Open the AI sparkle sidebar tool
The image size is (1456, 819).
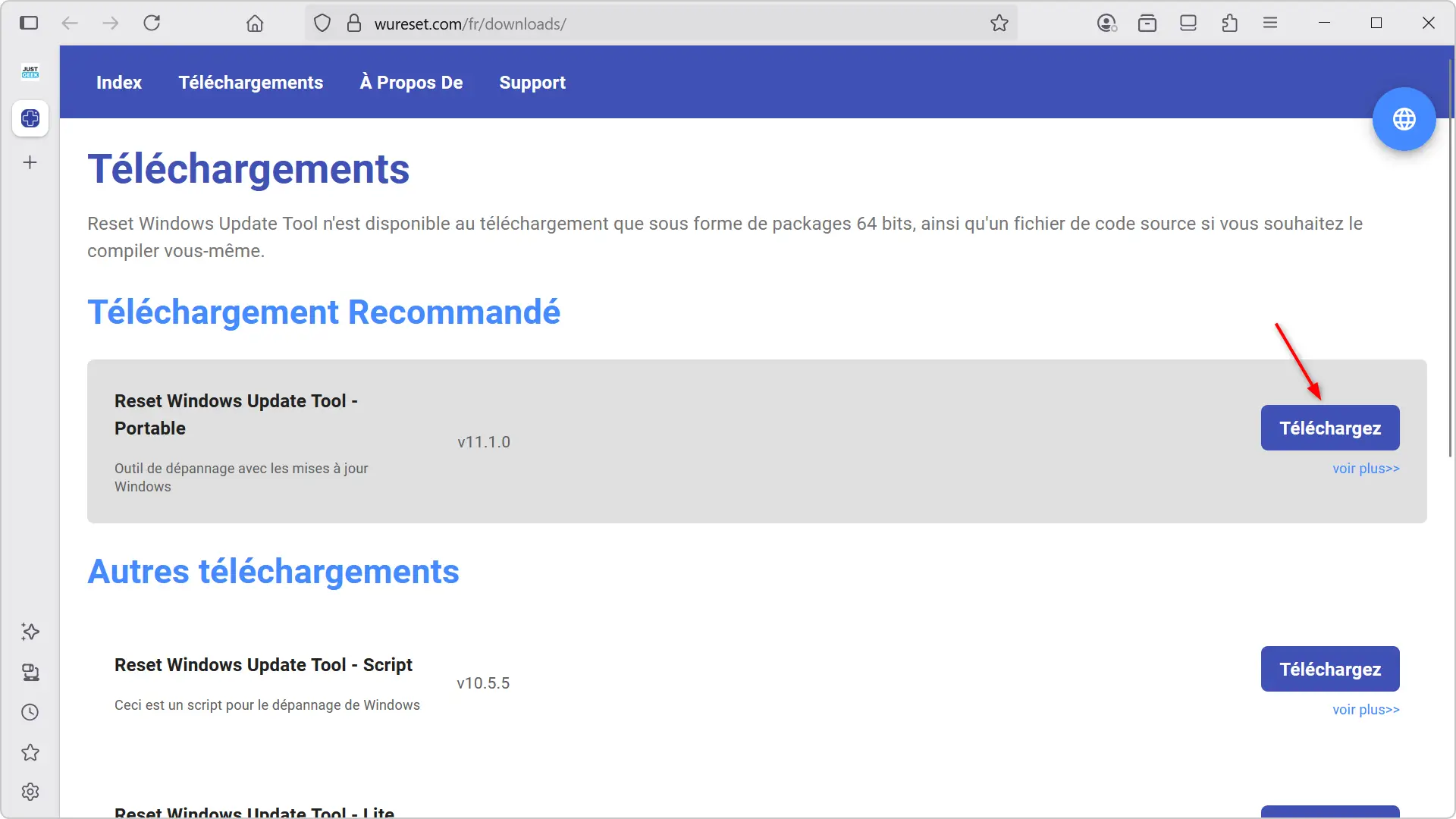[x=30, y=632]
